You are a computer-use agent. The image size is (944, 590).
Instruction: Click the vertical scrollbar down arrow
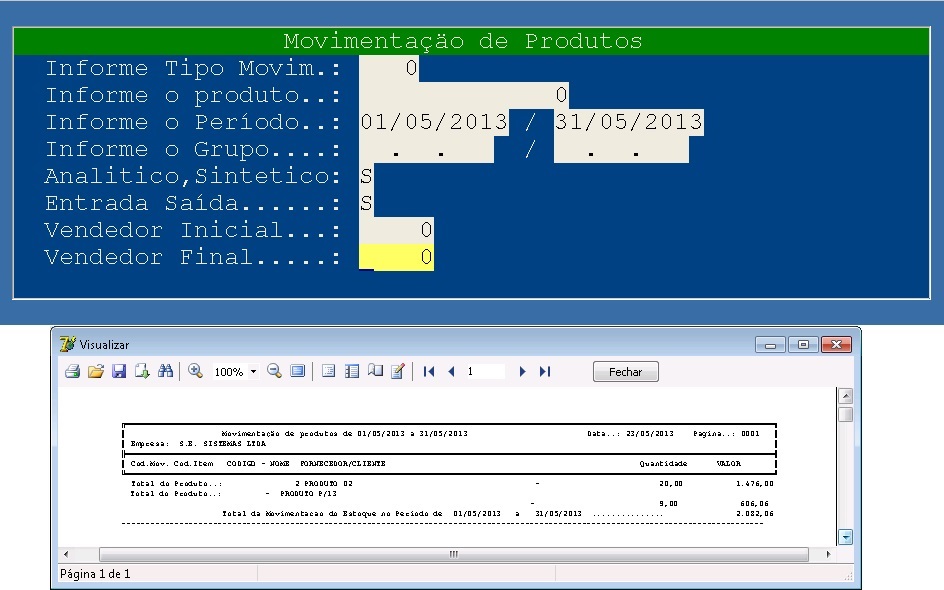coord(846,537)
